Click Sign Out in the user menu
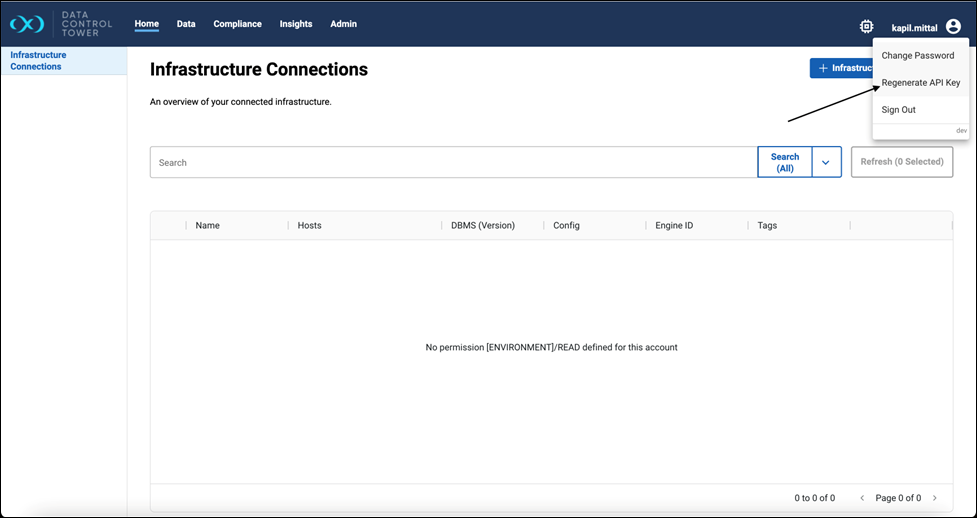Image resolution: width=977 pixels, height=518 pixels. point(898,110)
